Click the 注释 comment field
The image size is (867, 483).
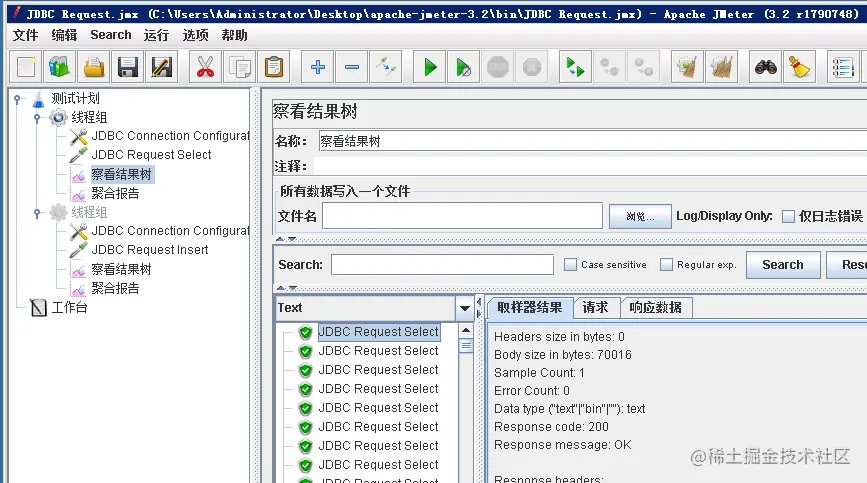591,166
